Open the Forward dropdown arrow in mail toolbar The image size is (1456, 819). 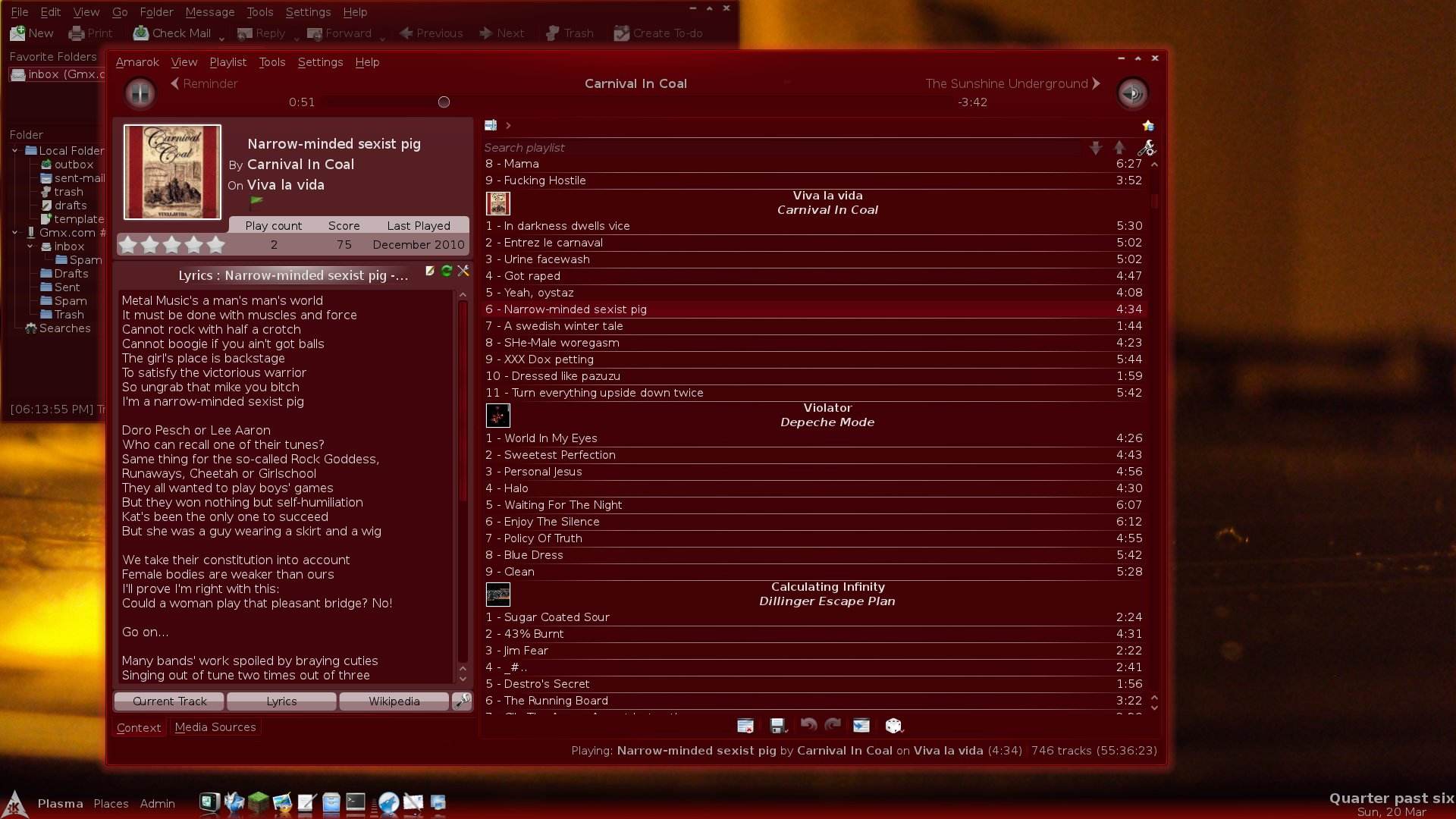(x=382, y=38)
